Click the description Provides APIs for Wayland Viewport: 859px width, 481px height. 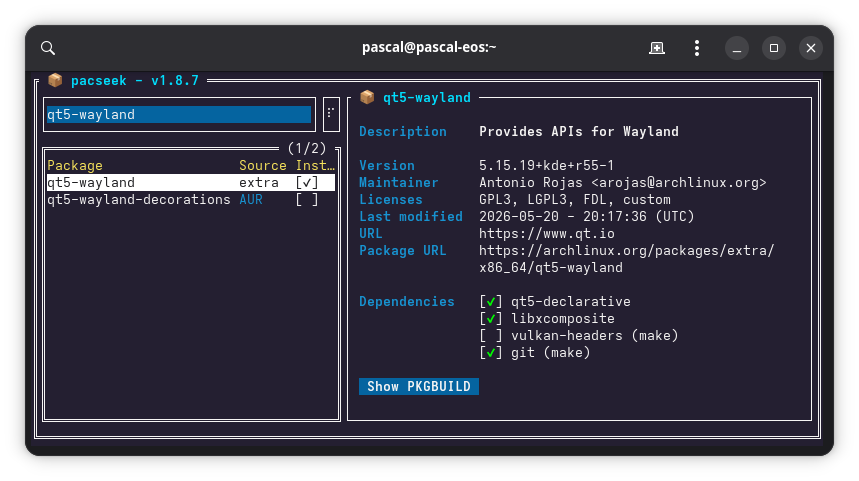click(x=579, y=131)
